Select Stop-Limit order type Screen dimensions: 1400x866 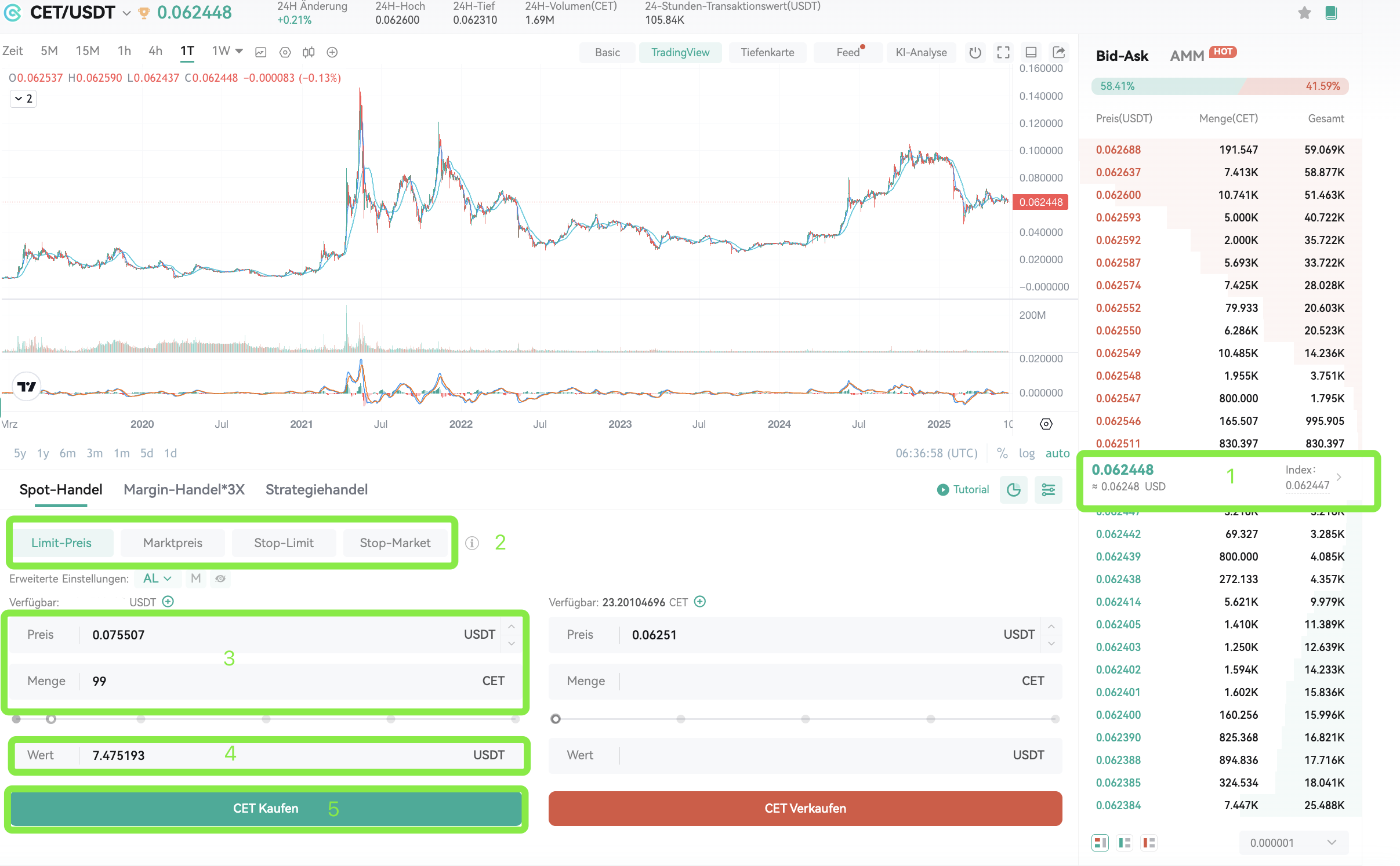tap(284, 543)
